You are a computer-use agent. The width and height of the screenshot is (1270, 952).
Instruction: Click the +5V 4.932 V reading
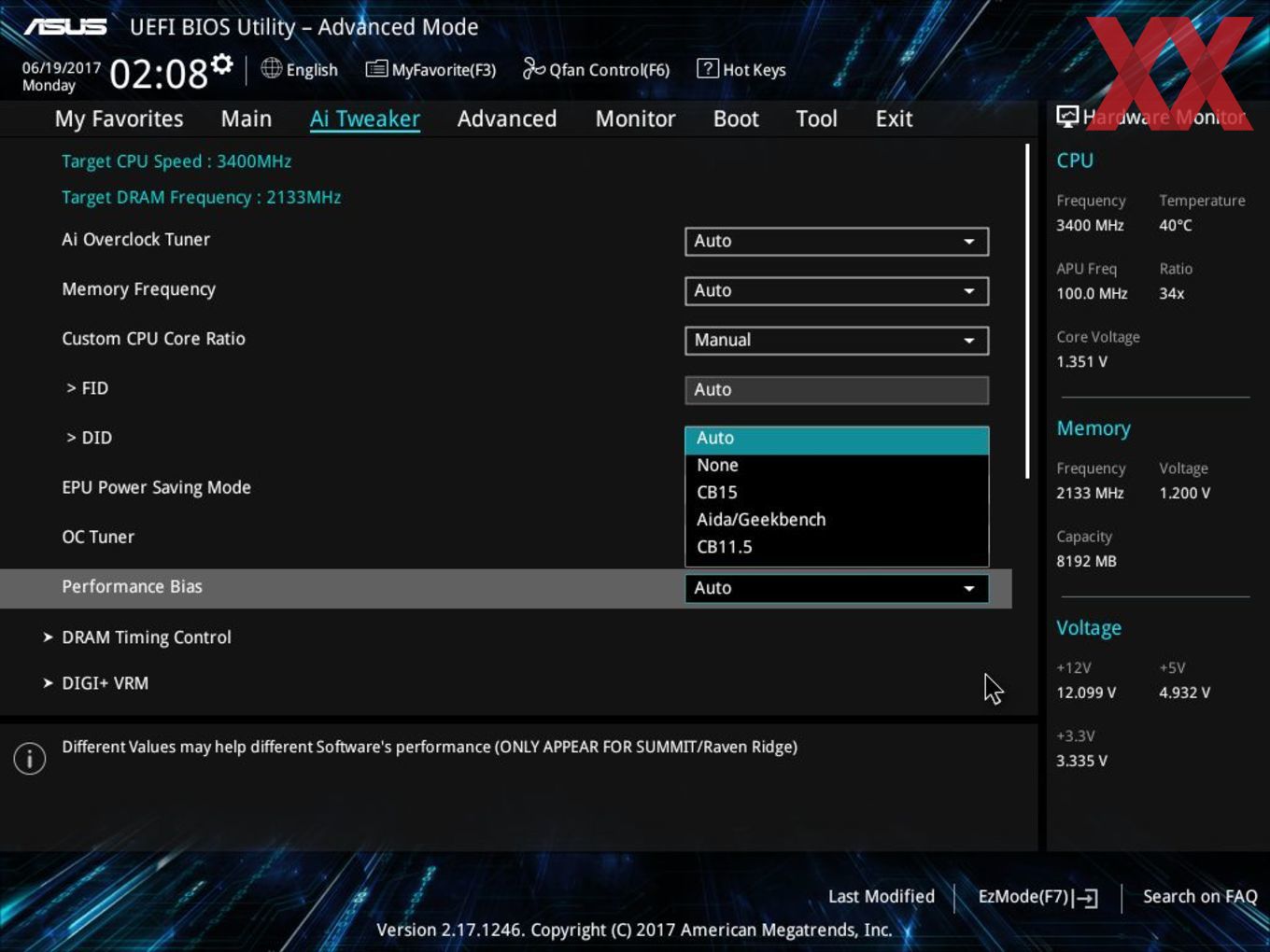coord(1184,693)
